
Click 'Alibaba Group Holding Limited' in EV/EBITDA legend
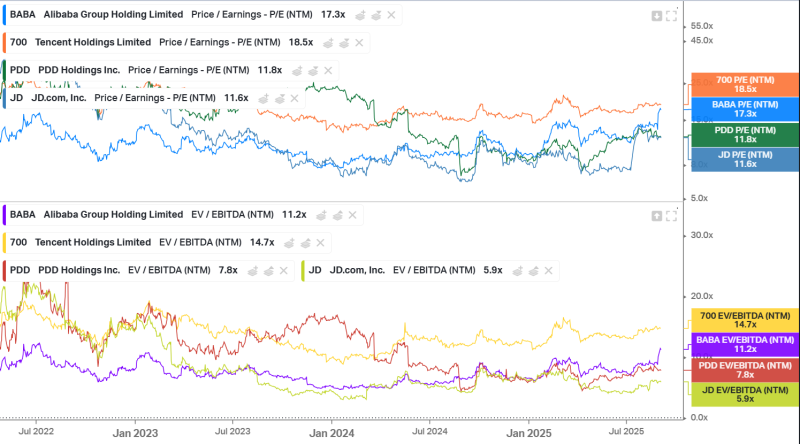(113, 215)
